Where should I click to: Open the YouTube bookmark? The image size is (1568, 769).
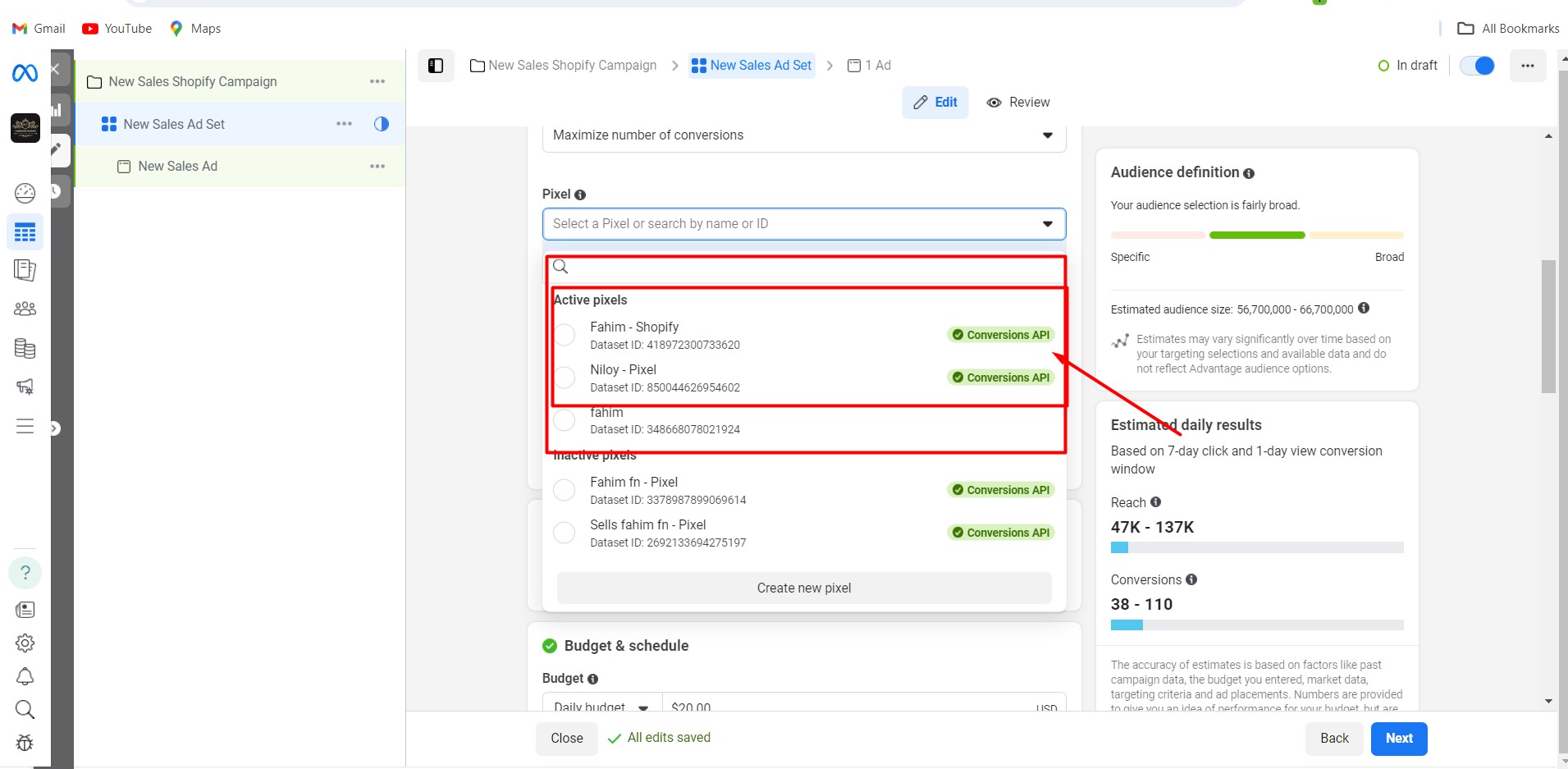(117, 29)
